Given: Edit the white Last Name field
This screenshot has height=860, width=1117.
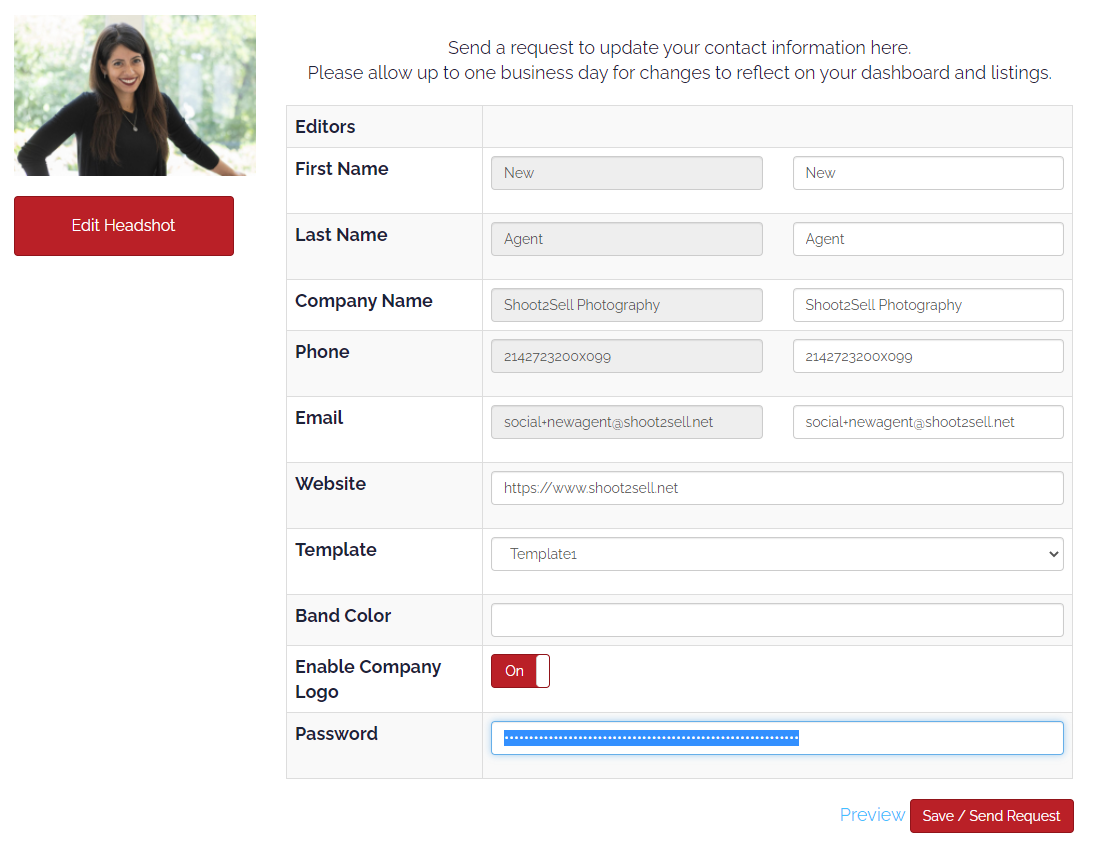Looking at the screenshot, I should (x=928, y=239).
